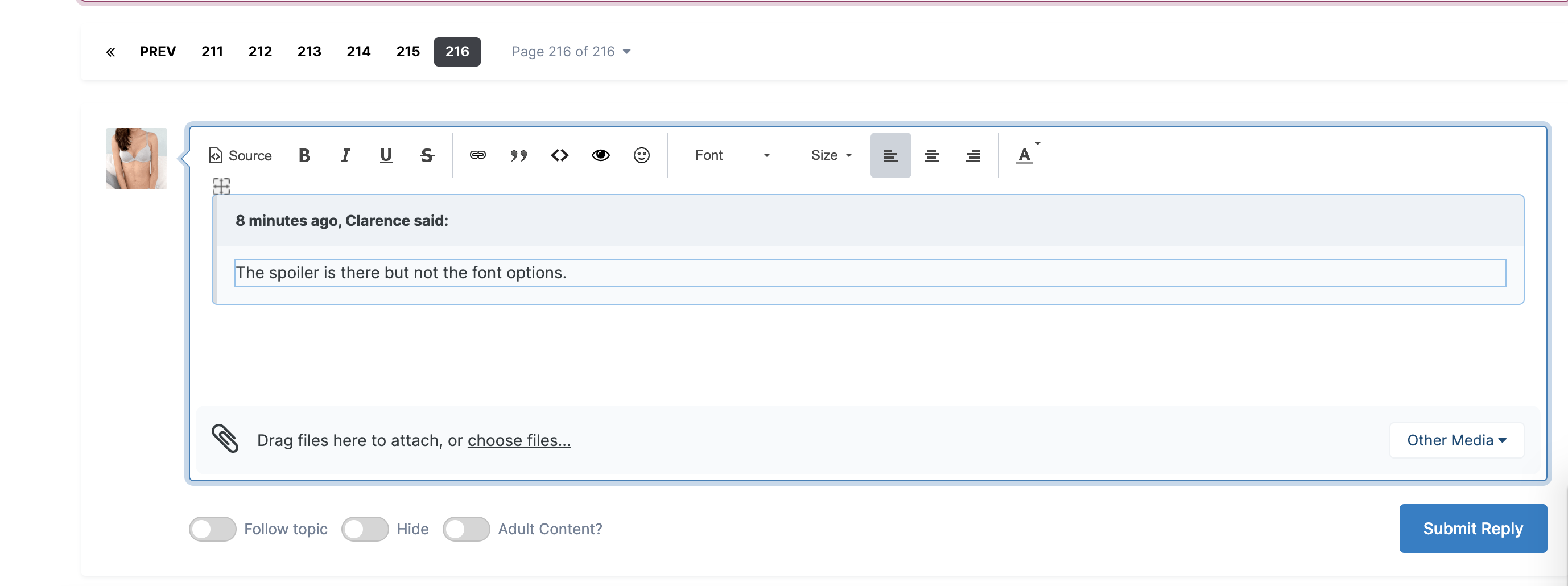Align text left
The height and width of the screenshot is (586, 1568).
point(890,156)
